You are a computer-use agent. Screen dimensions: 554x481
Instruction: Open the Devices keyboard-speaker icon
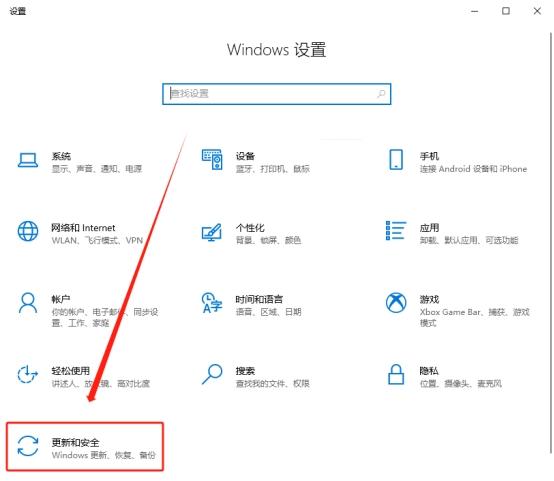tap(212, 159)
